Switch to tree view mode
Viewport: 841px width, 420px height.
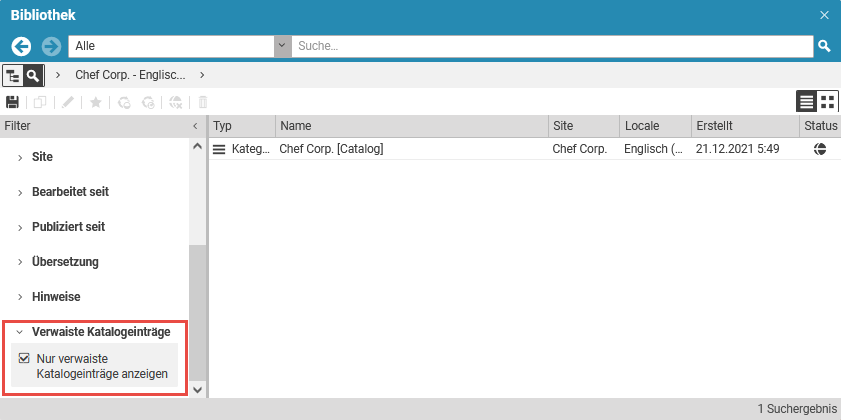click(x=14, y=75)
